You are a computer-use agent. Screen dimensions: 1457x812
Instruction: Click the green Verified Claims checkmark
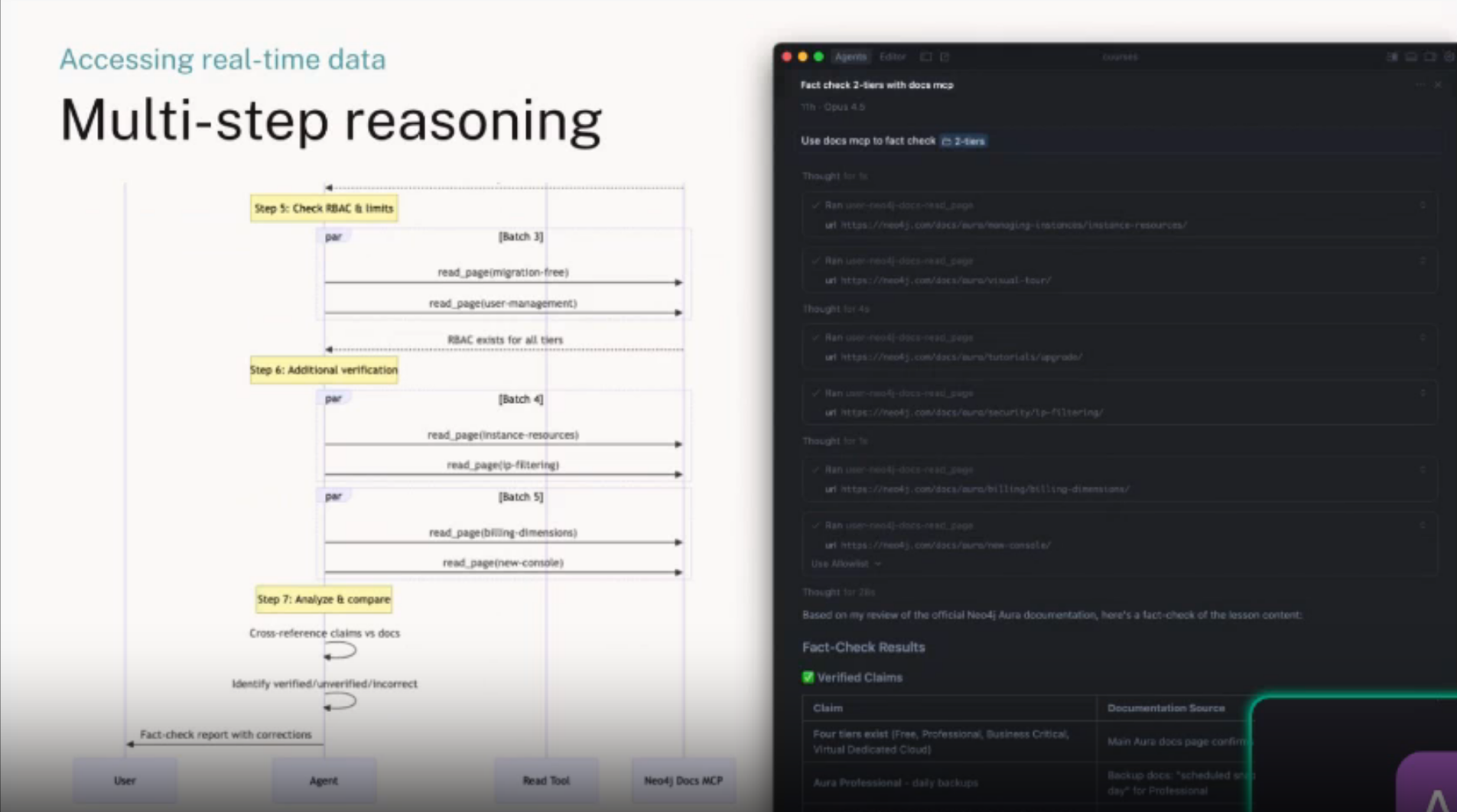(808, 677)
